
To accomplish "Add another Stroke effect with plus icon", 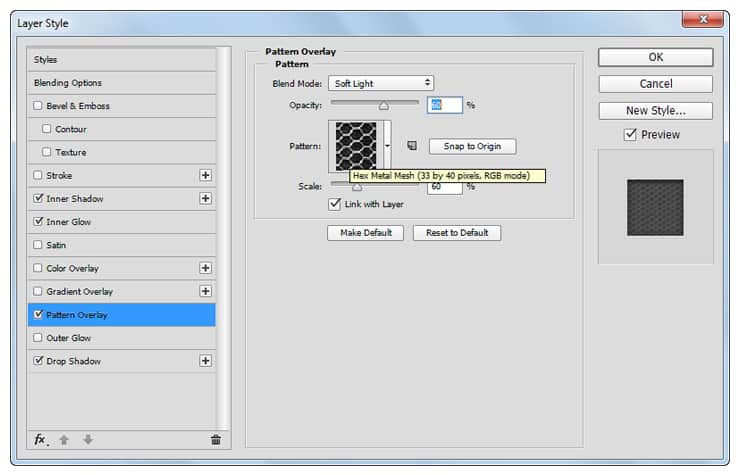I will (x=205, y=175).
